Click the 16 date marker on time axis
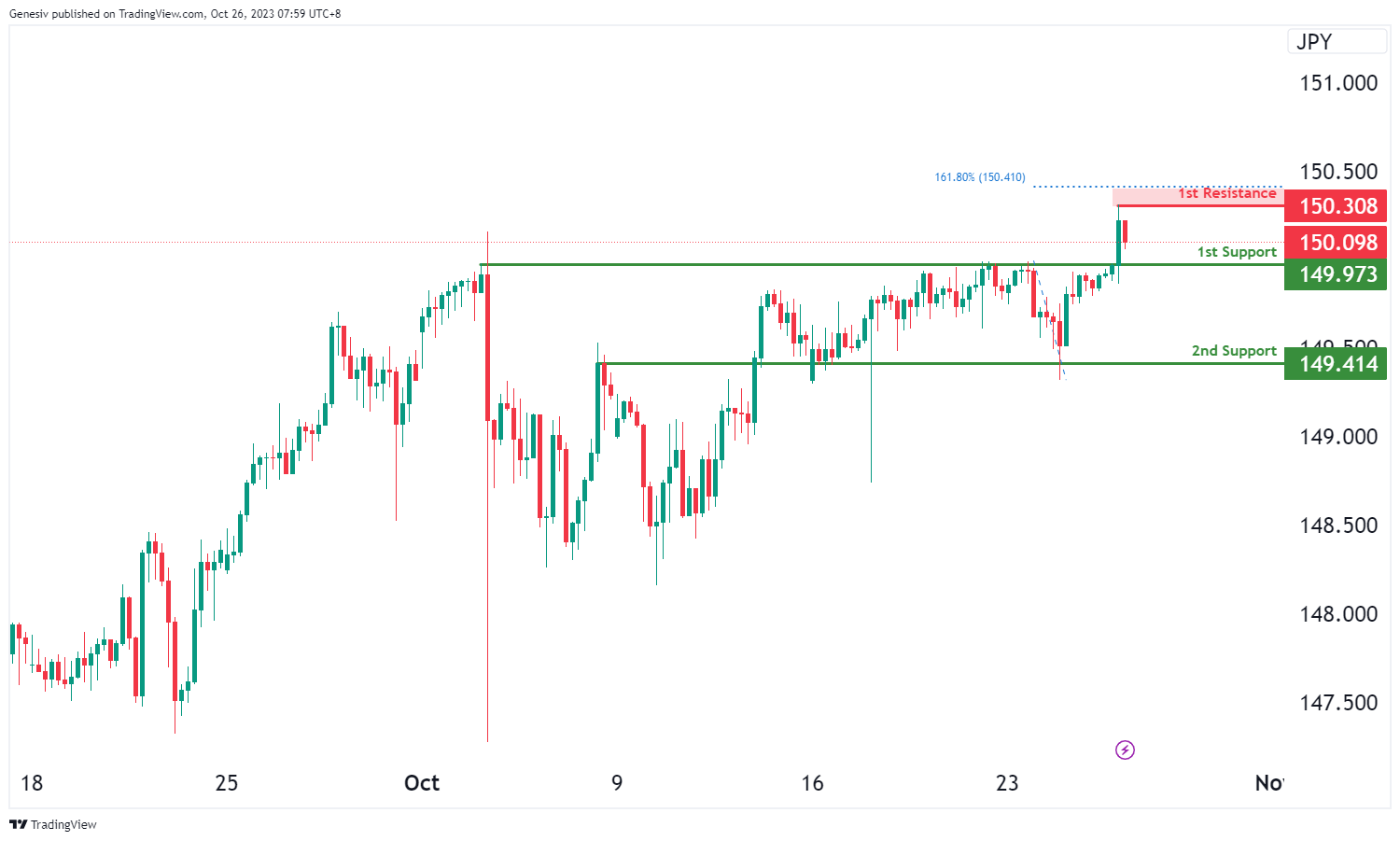The width and height of the screenshot is (1400, 841). 812,783
